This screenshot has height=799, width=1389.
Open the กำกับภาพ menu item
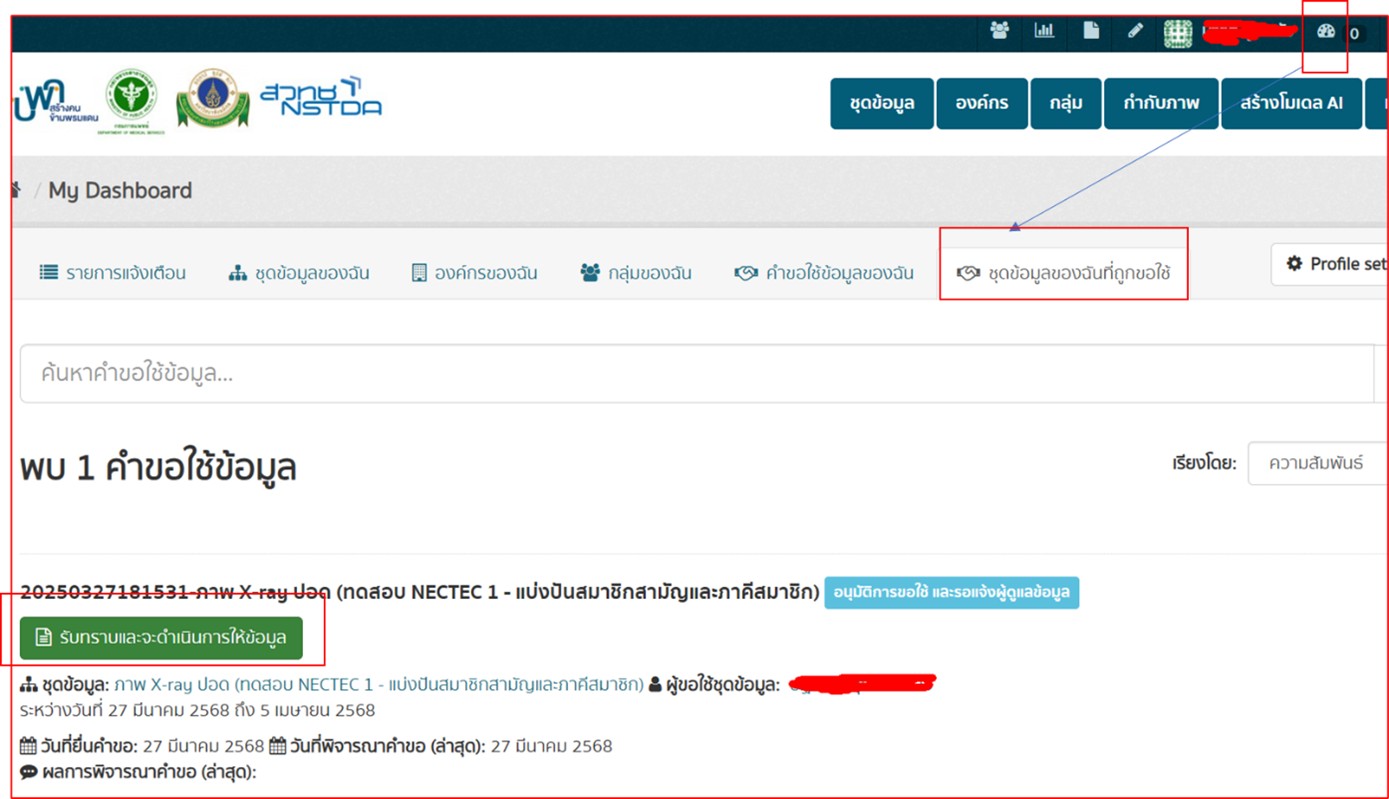coord(1161,103)
